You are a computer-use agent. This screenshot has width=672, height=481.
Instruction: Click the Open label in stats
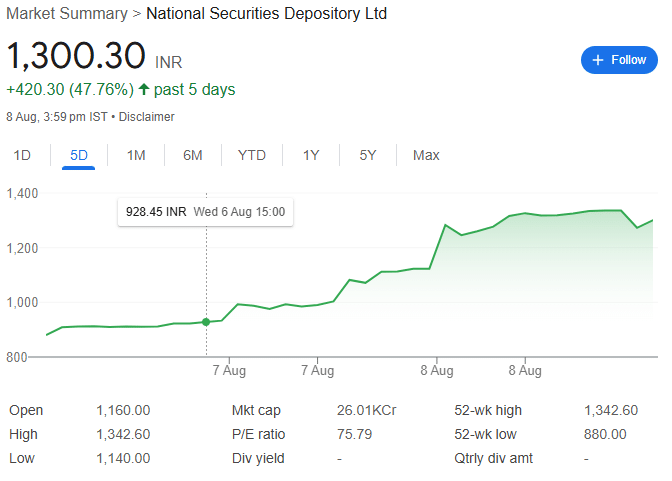(x=26, y=410)
